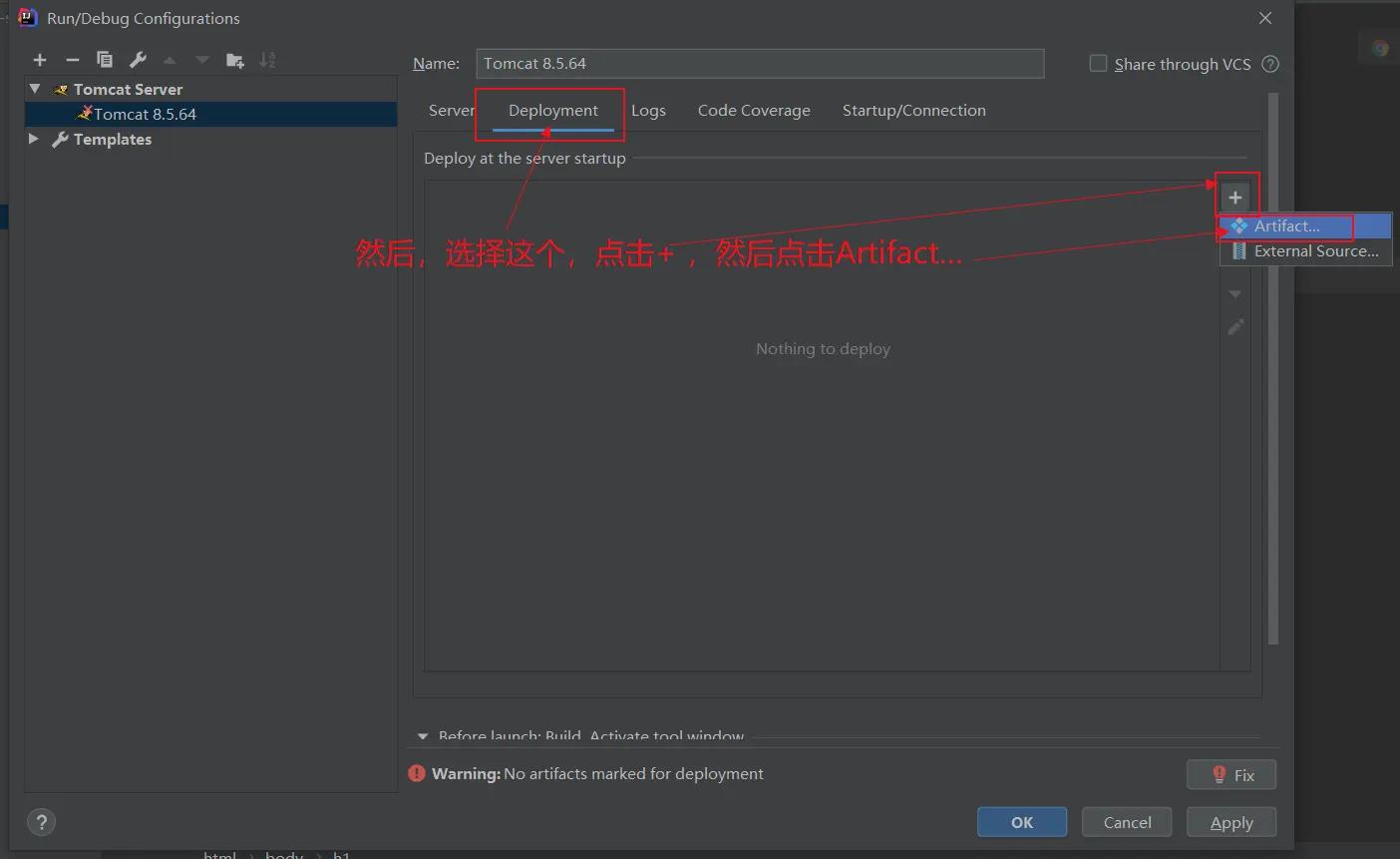Click the edit pencil beside the deploy list
Viewport: 1400px width, 859px height.
coord(1235,327)
